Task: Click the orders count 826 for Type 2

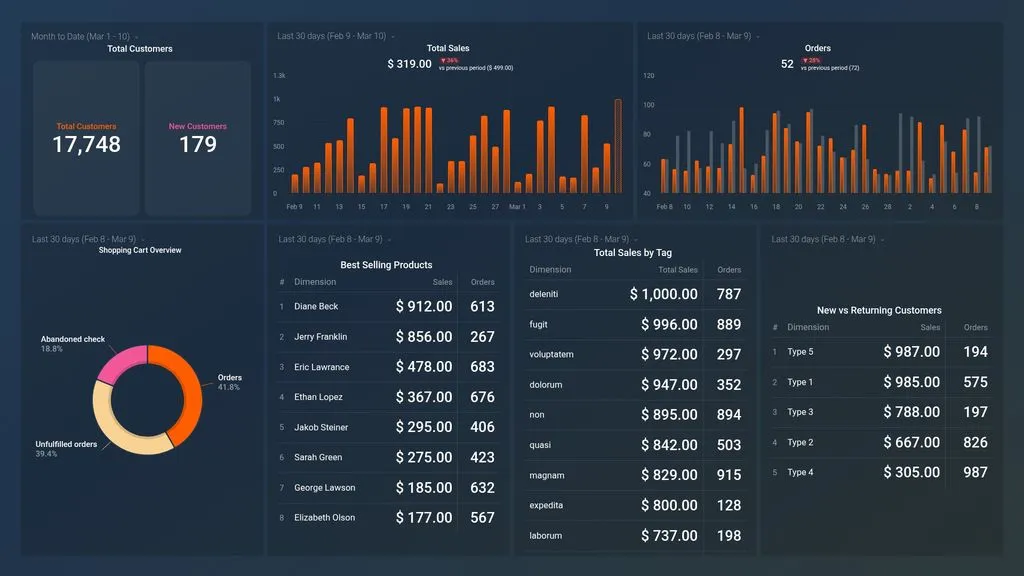Action: (976, 443)
